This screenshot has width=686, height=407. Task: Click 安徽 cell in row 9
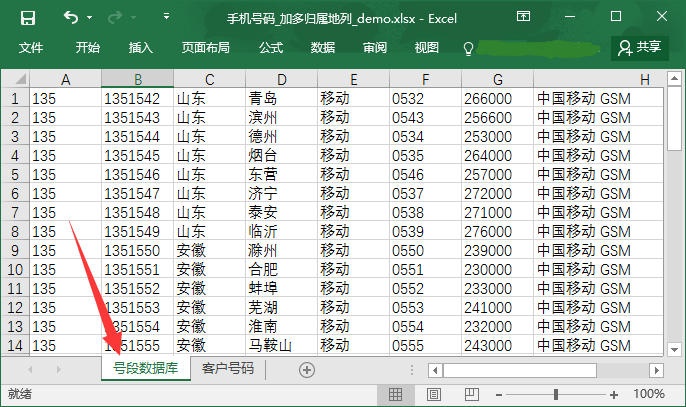(210, 250)
